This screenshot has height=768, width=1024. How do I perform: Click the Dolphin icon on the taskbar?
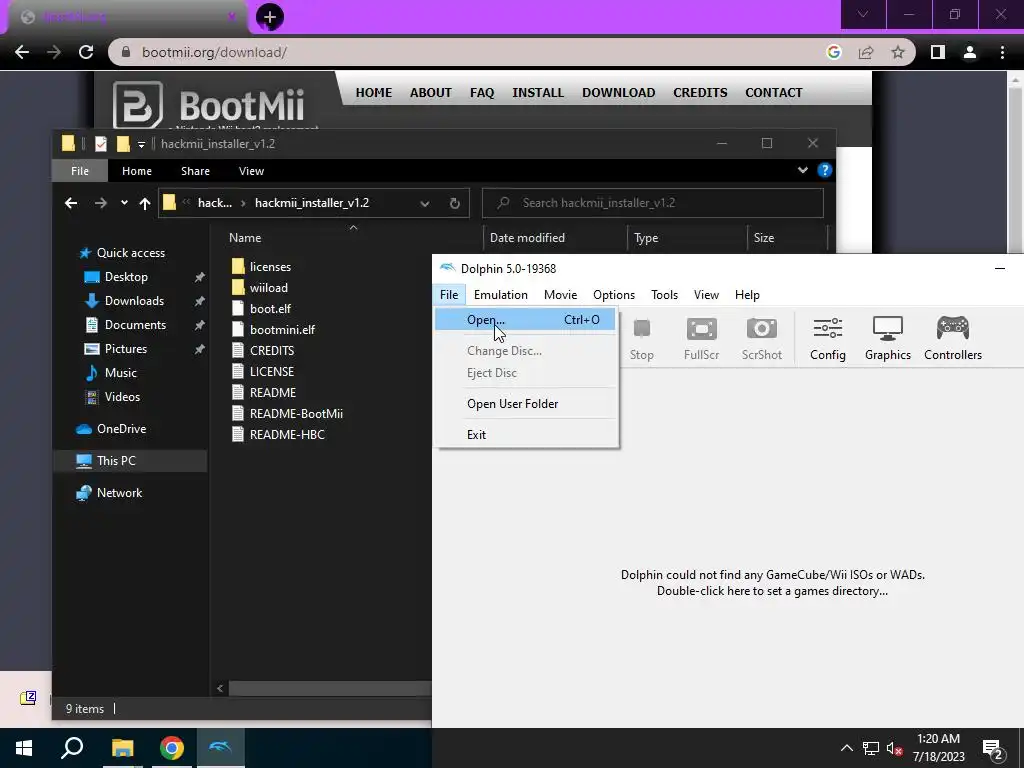click(220, 748)
